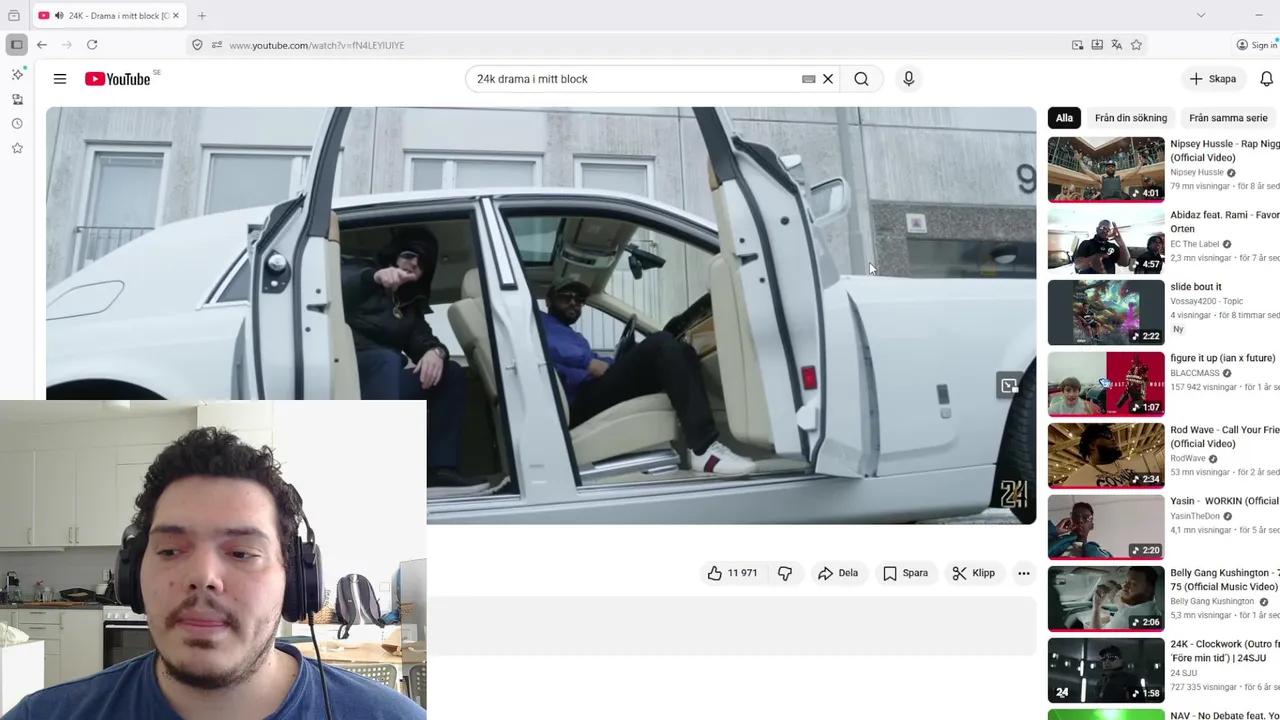Start voice search with microphone
This screenshot has height=720, width=1280.
(908, 79)
